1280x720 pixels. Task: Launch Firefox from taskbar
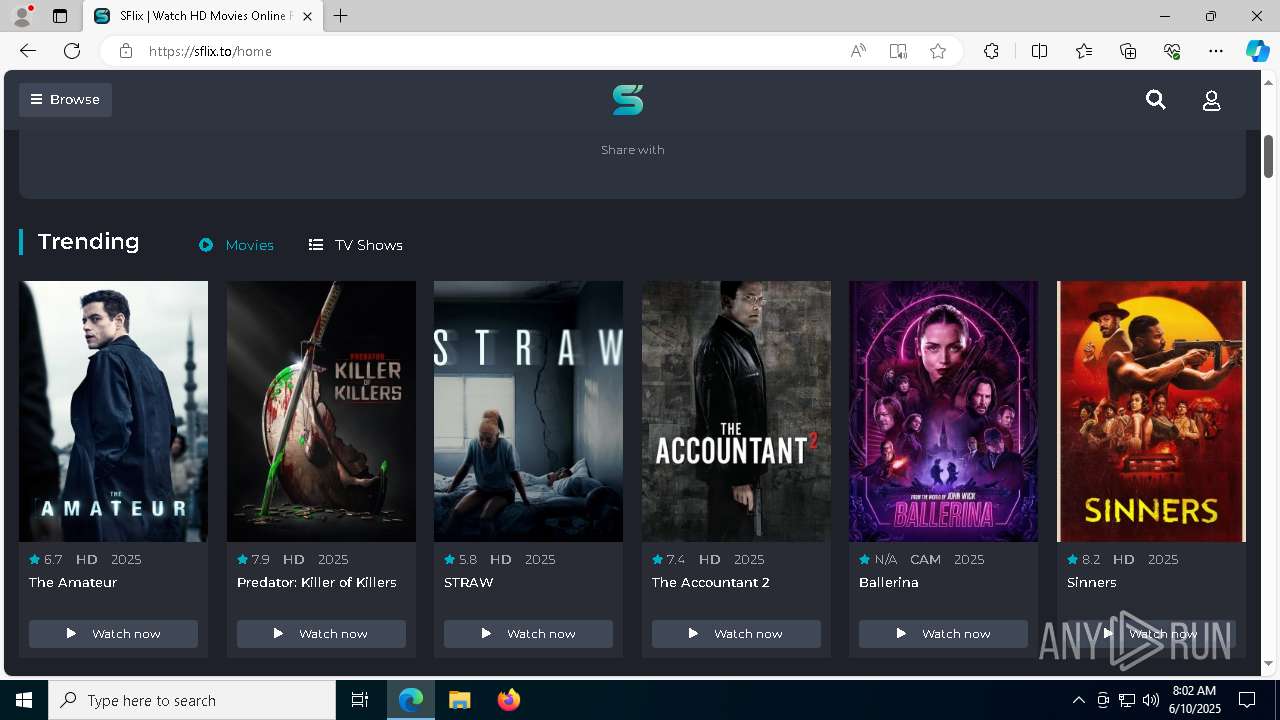[508, 700]
